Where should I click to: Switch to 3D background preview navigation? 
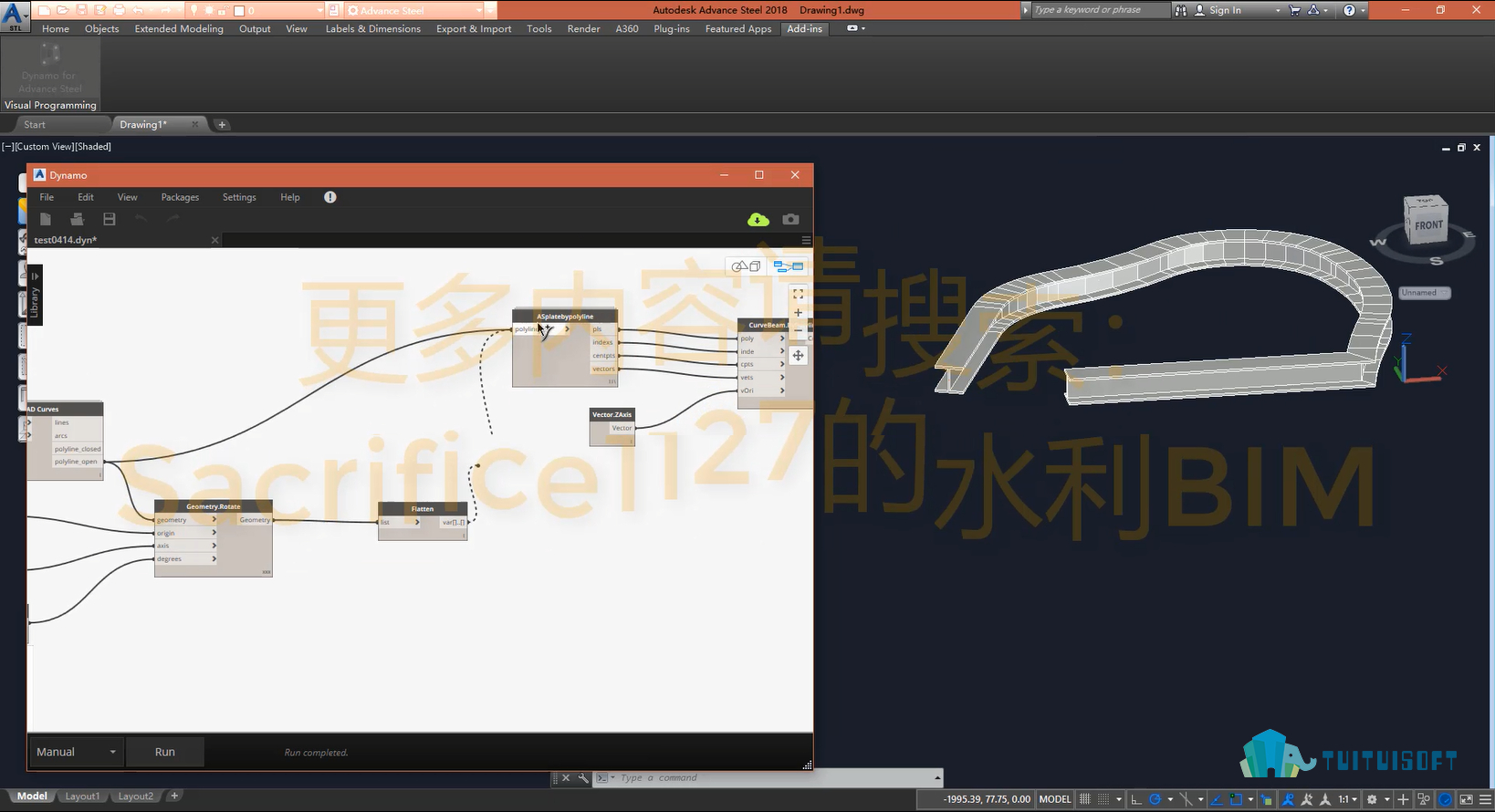coord(747,266)
